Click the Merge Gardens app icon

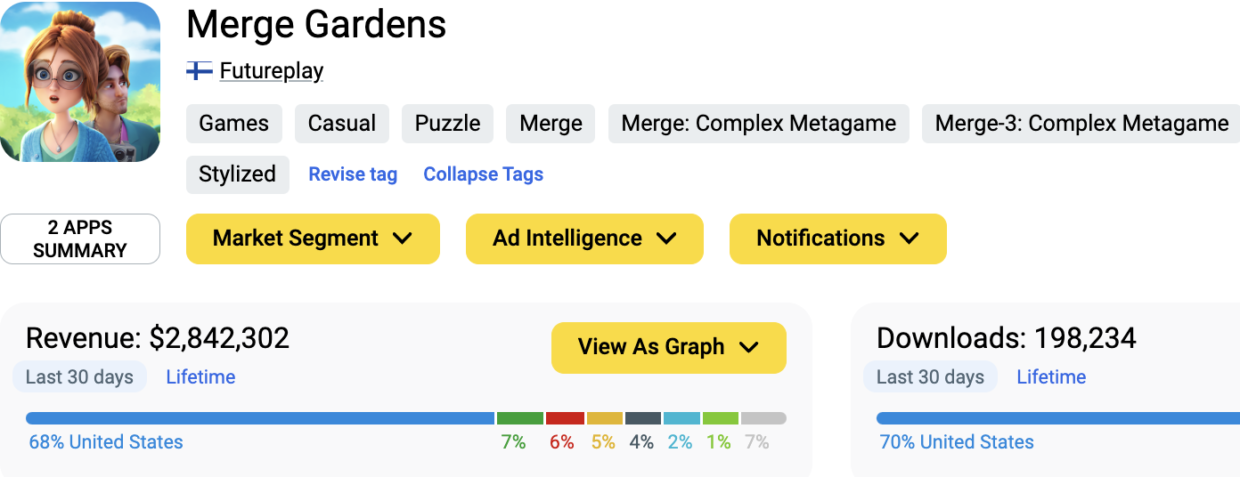coord(80,82)
